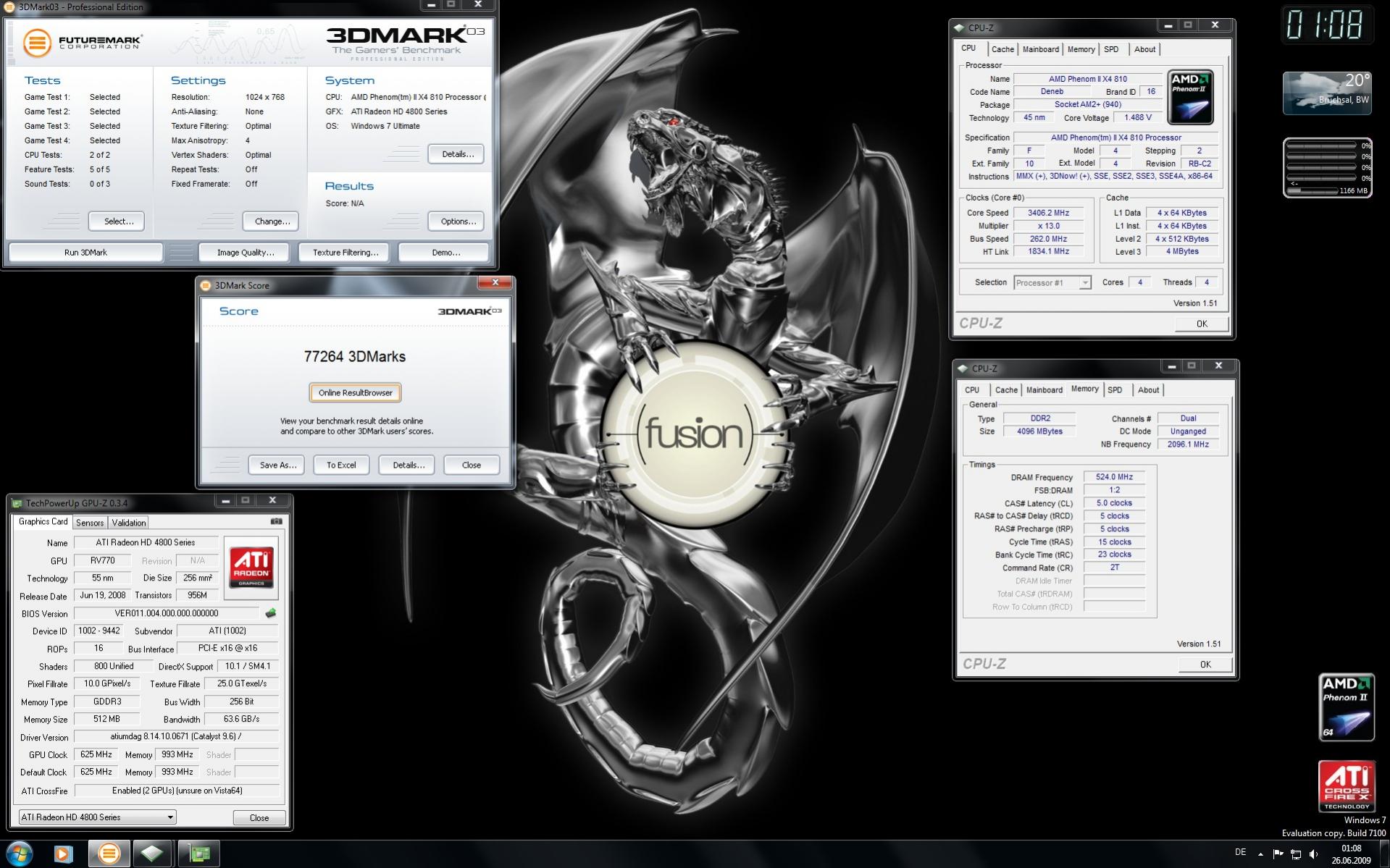Click the ATI CrossFire X desktop badge
1390x868 pixels.
(x=1347, y=786)
